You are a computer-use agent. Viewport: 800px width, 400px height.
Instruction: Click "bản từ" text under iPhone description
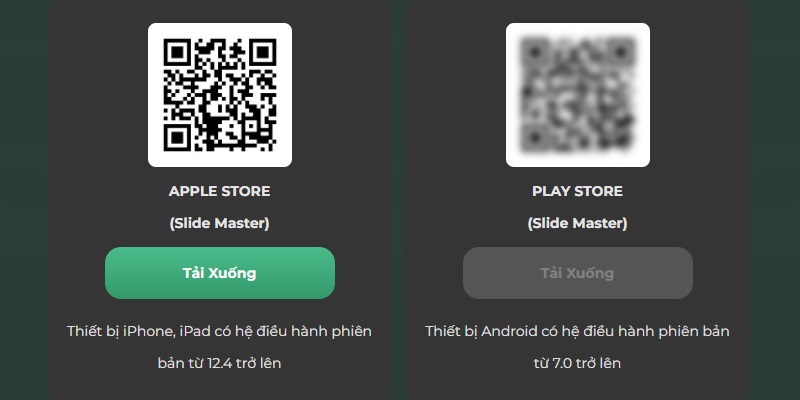click(x=181, y=363)
